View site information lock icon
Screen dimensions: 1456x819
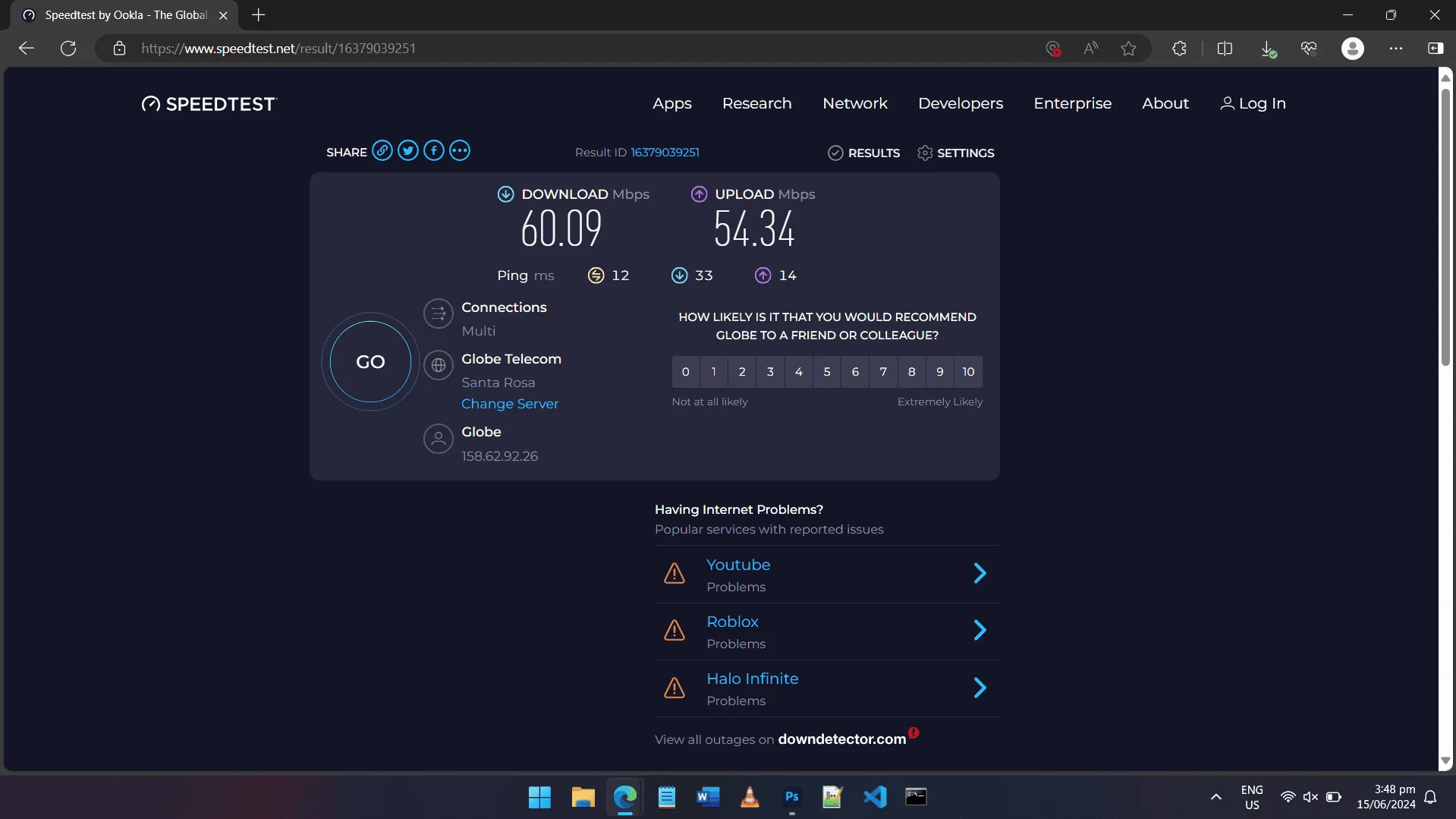point(119,49)
